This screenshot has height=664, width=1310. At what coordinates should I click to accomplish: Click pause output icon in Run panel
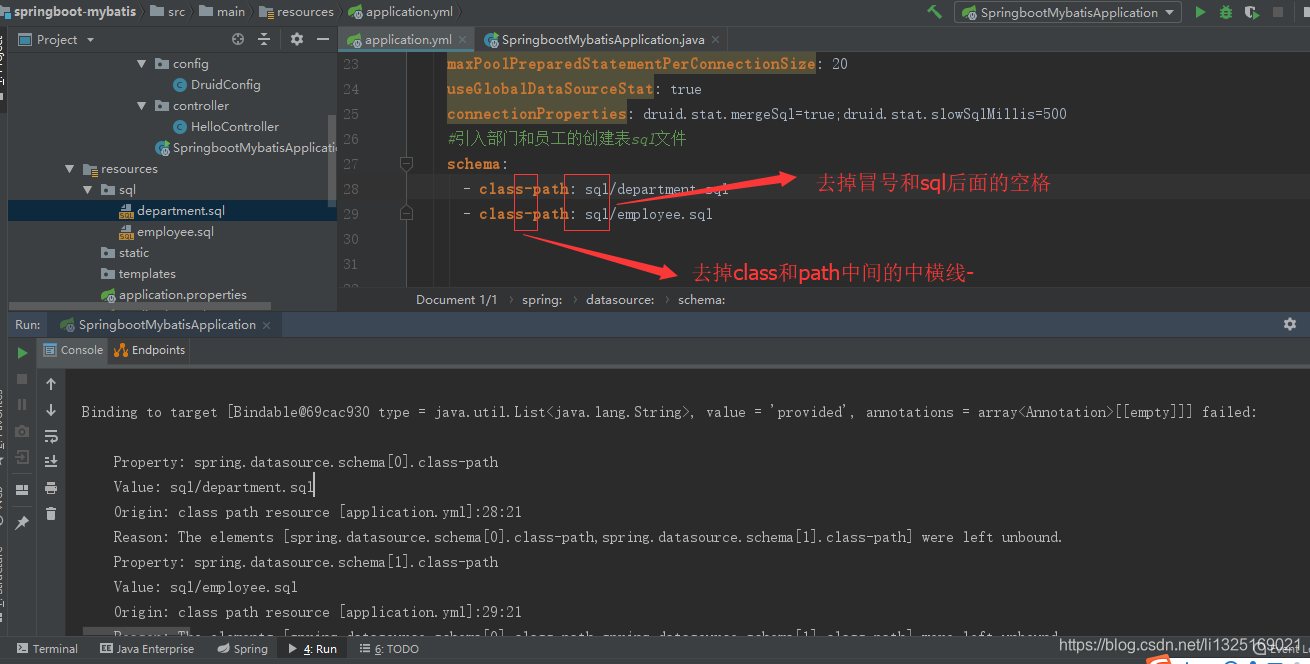22,405
